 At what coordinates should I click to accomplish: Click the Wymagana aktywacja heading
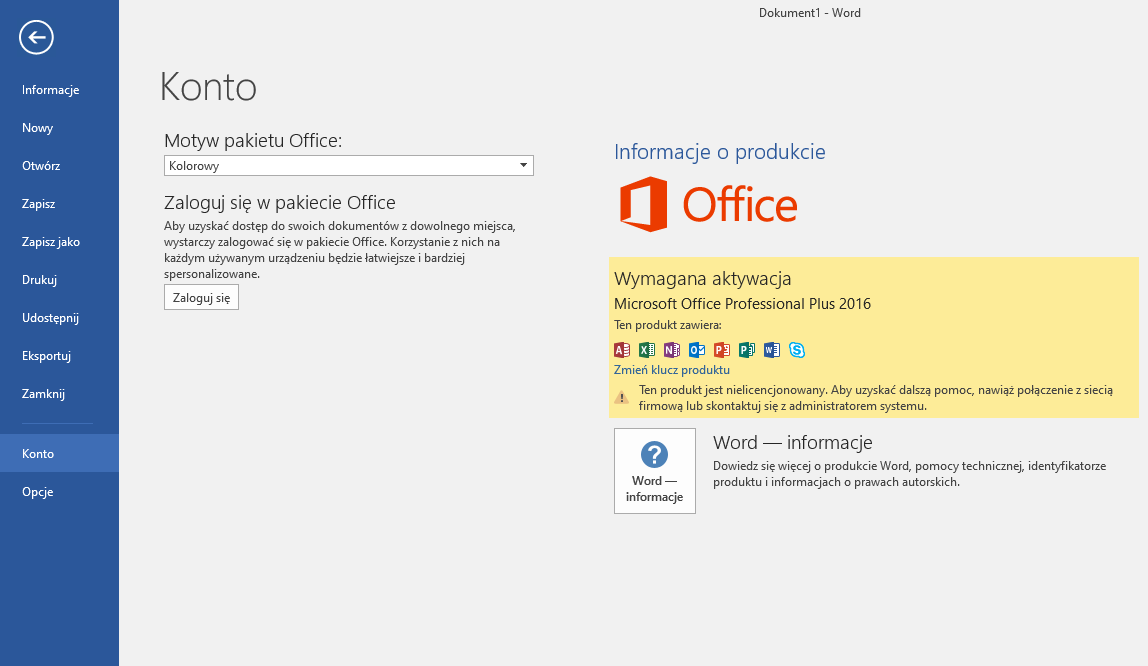[x=702, y=279]
